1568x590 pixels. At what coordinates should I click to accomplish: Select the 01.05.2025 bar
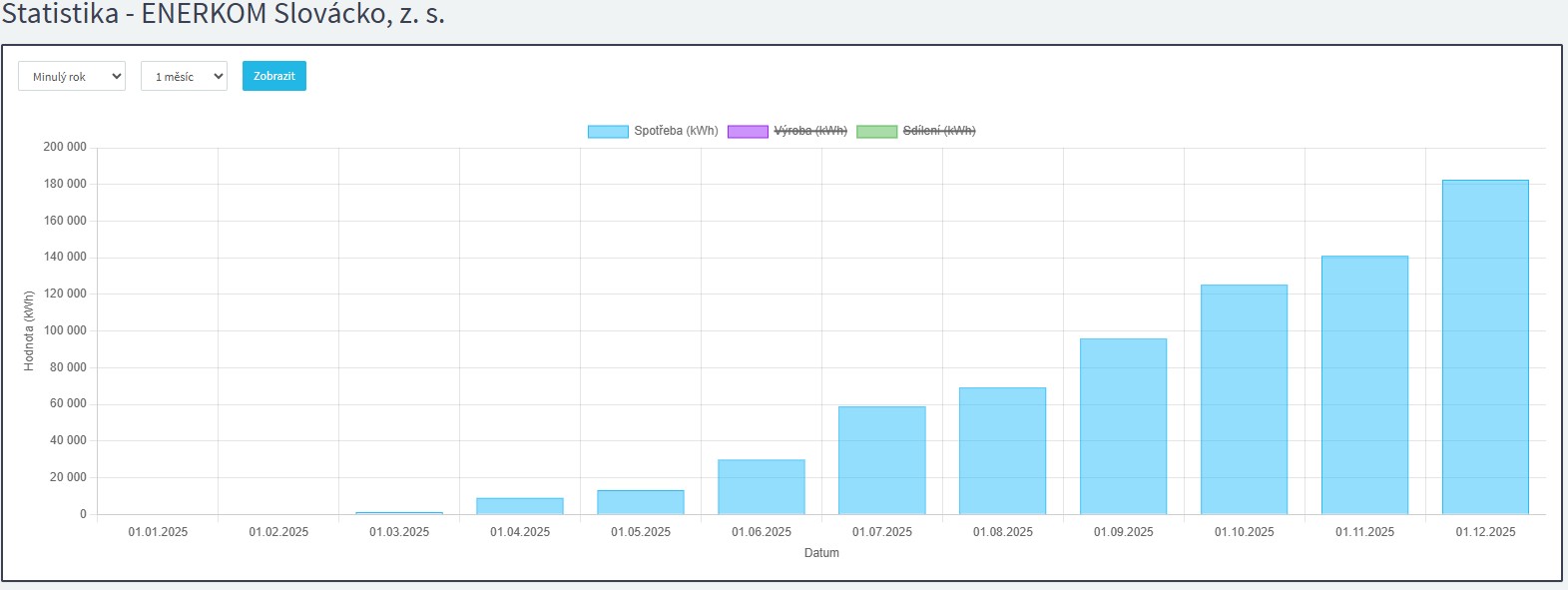[640, 502]
